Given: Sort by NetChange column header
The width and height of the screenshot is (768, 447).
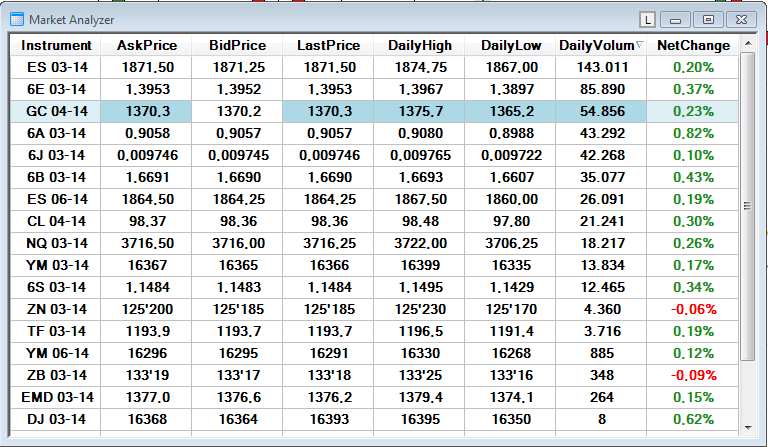Looking at the screenshot, I should tap(693, 46).
